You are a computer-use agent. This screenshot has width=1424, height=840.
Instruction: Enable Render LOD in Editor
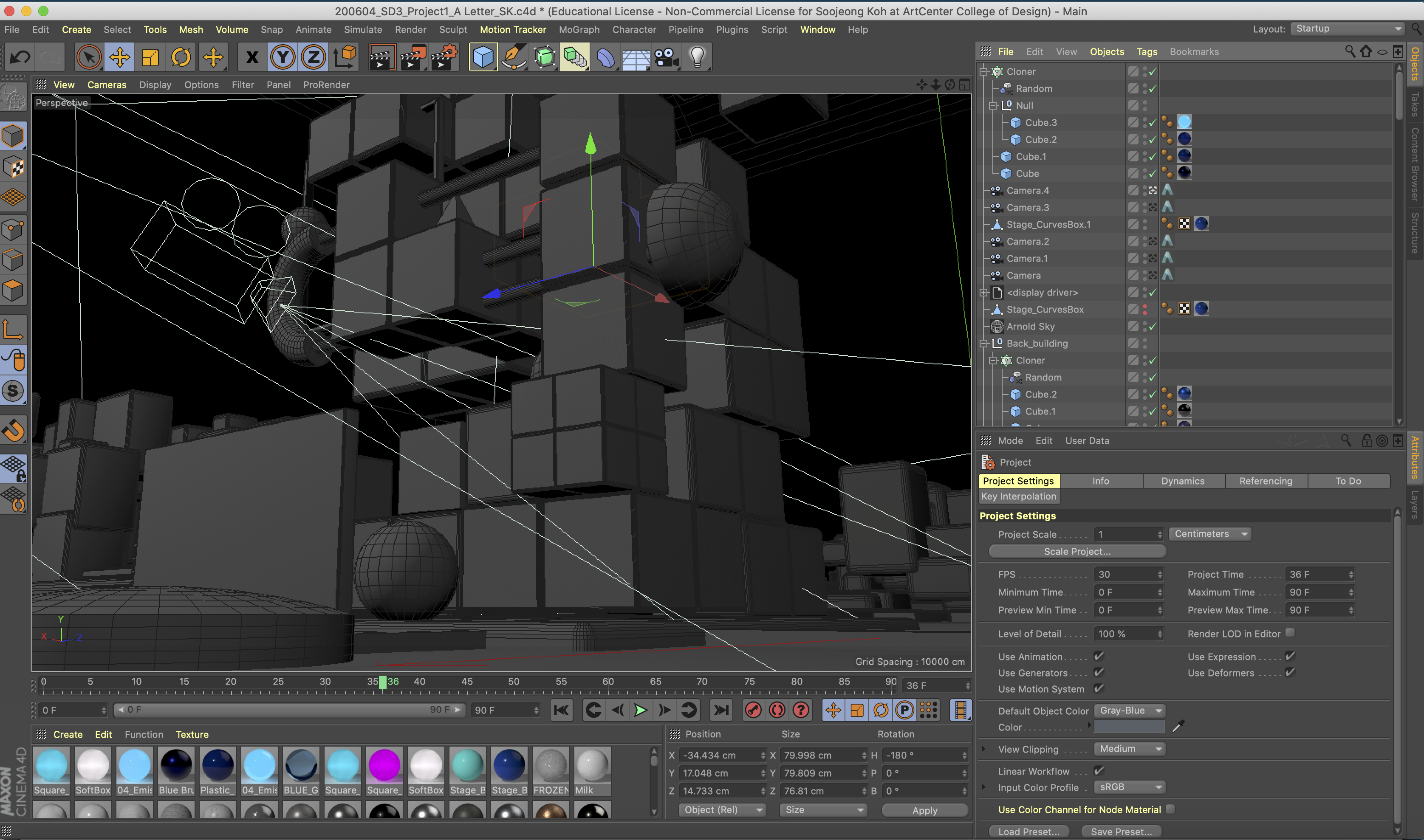1290,633
